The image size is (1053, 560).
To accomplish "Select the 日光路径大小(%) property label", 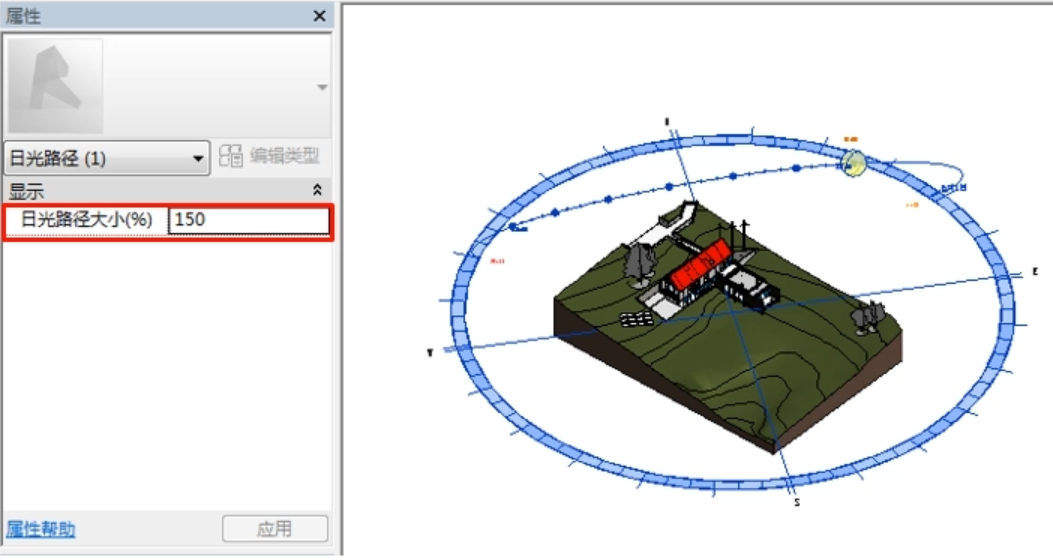I will pyautogui.click(x=87, y=219).
